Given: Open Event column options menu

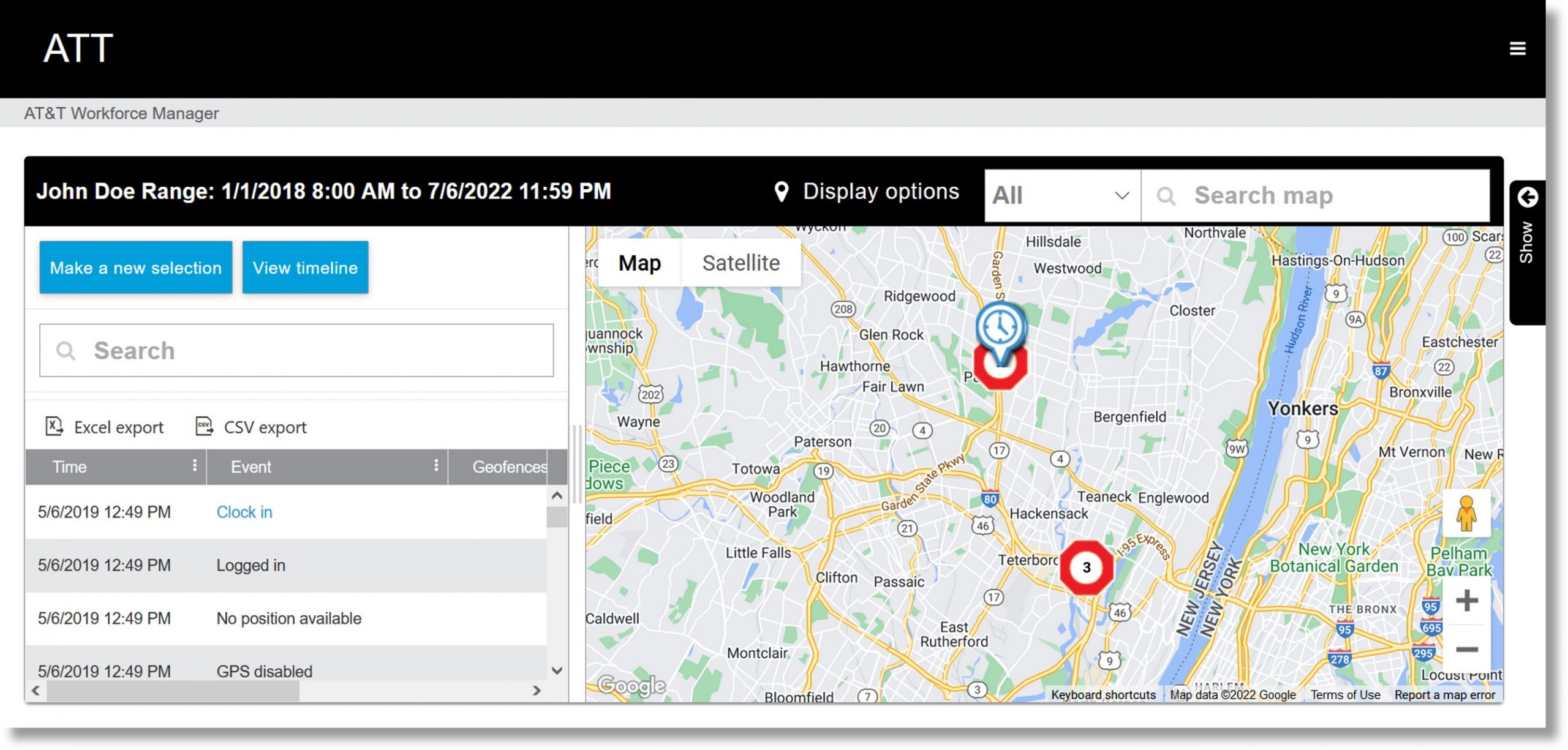Looking at the screenshot, I should pyautogui.click(x=436, y=466).
